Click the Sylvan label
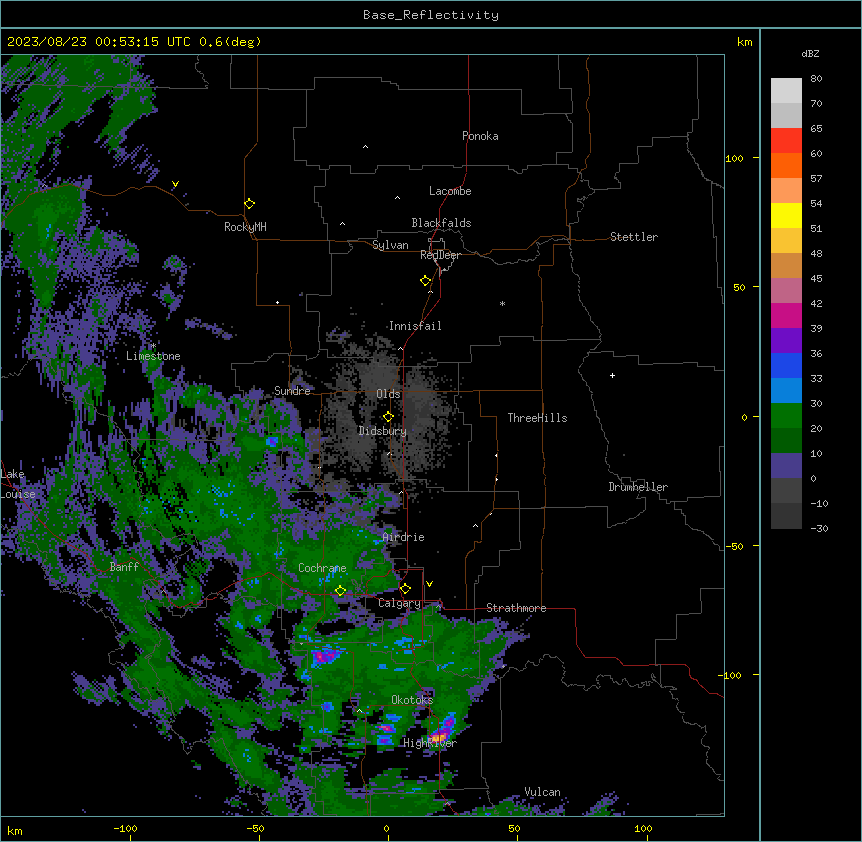This screenshot has height=842, width=862. pos(390,245)
